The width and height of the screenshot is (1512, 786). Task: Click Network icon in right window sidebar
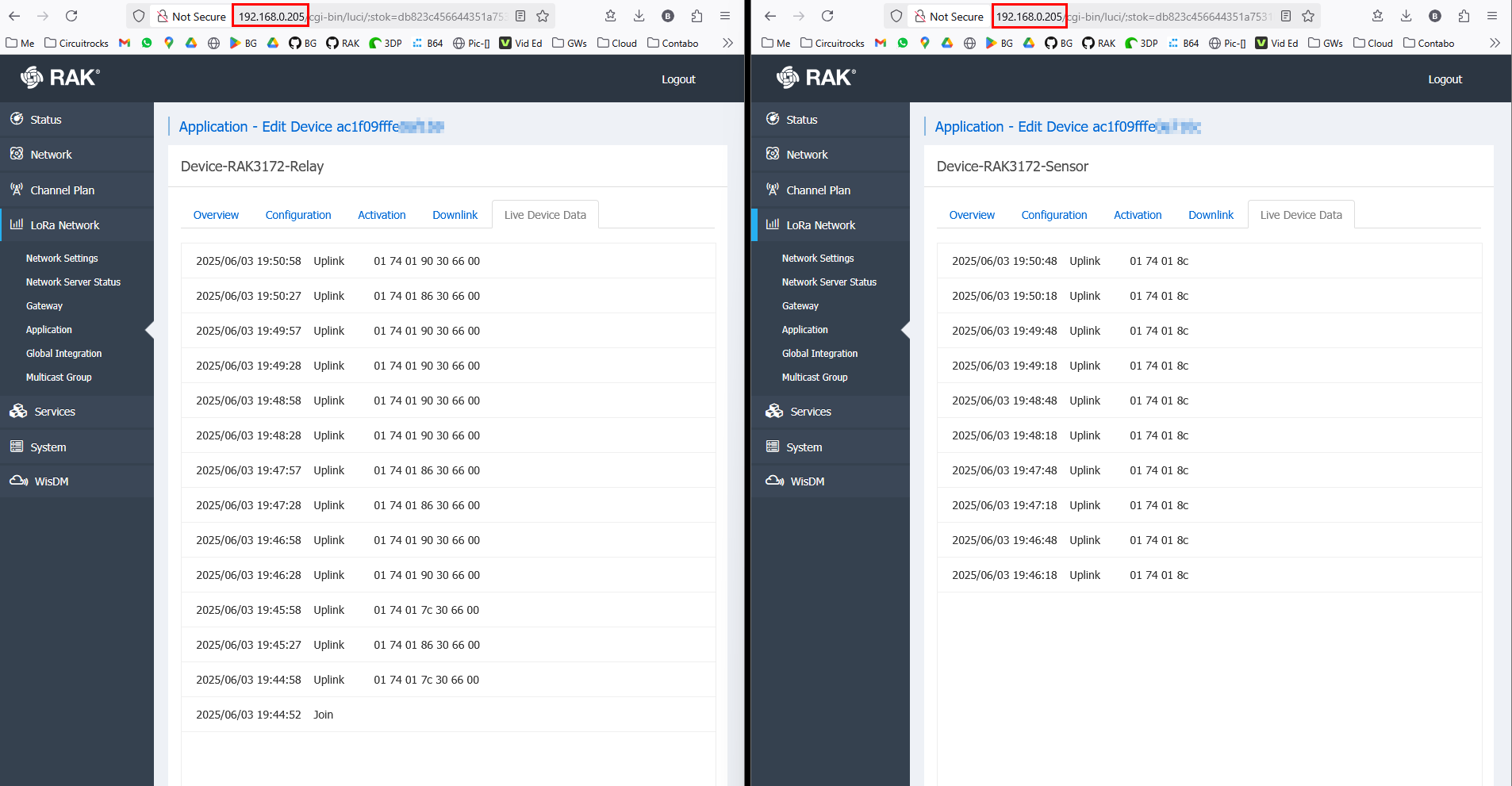(773, 154)
